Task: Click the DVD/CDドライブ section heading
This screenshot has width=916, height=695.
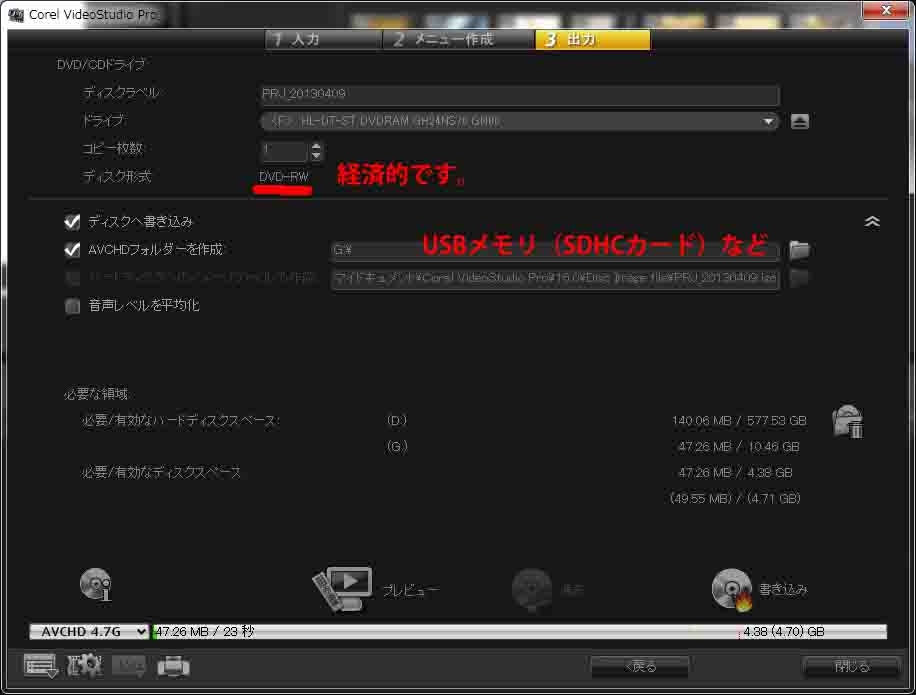Action: coord(100,64)
